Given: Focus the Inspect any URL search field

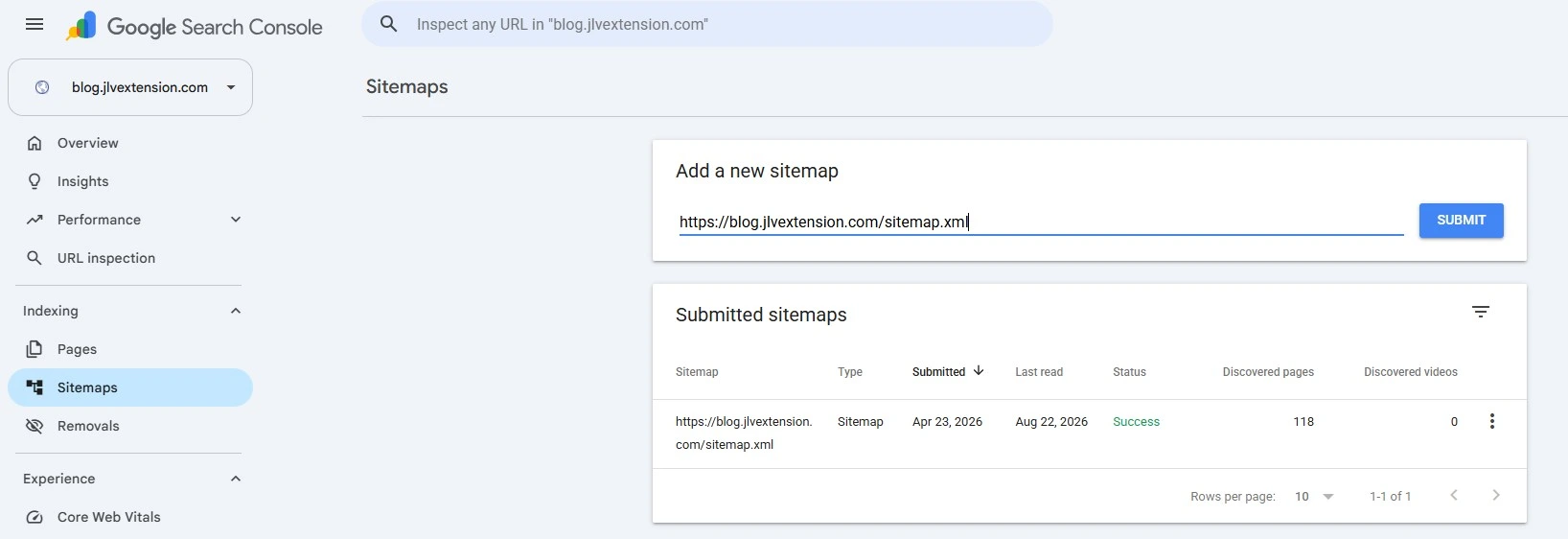Looking at the screenshot, I should click(x=707, y=24).
